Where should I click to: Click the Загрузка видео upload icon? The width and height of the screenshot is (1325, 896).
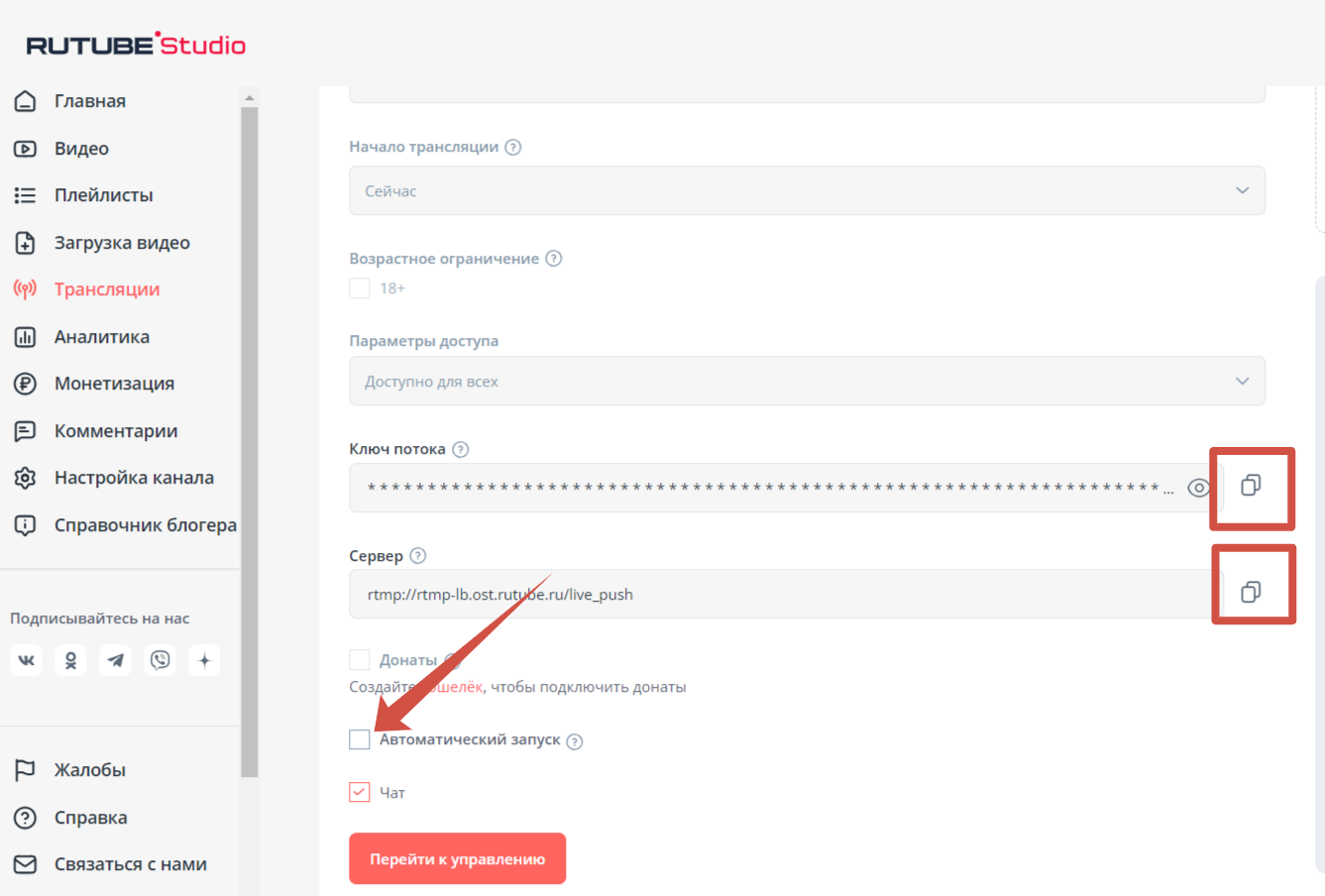26,243
